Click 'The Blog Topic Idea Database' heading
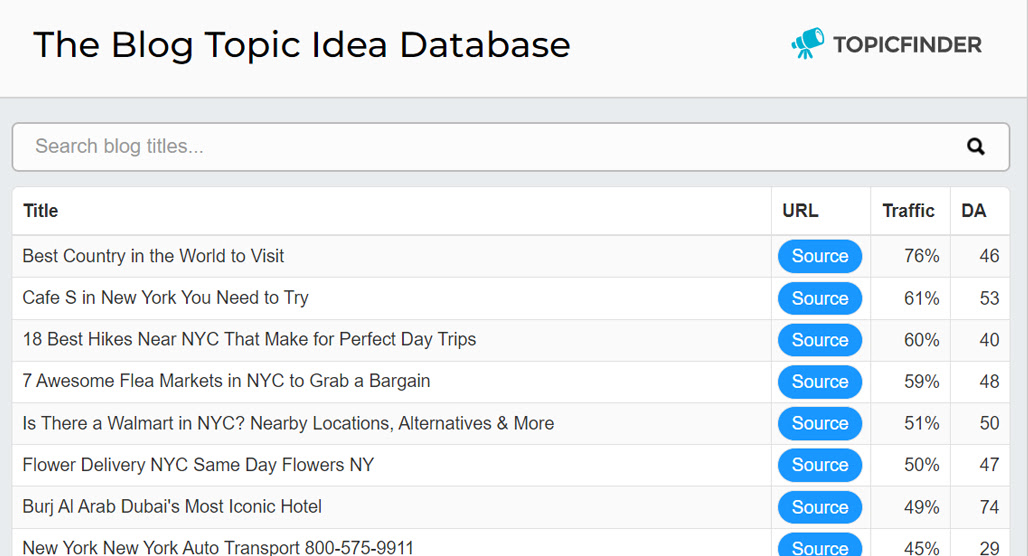 coord(302,45)
